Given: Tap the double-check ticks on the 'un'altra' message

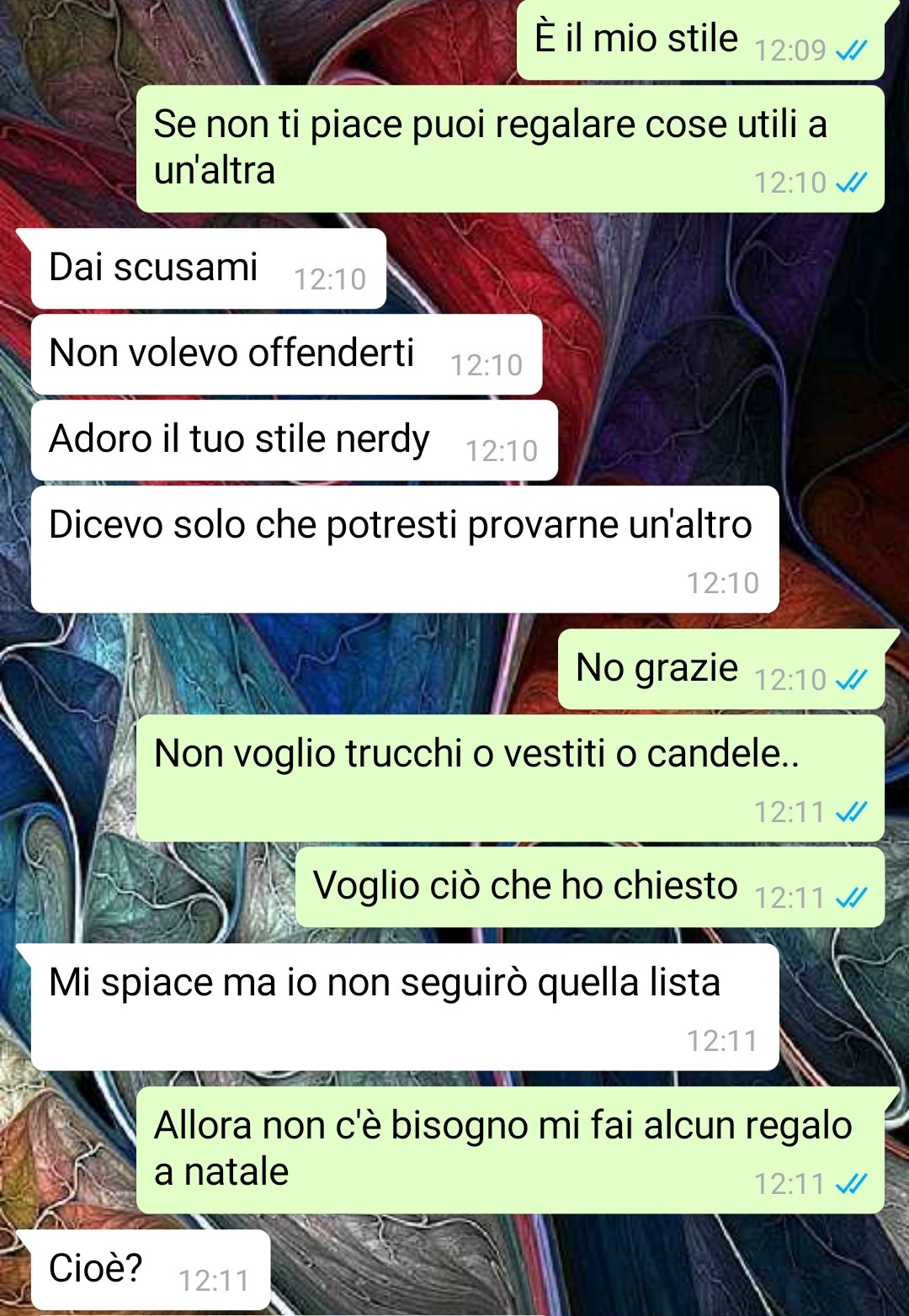Looking at the screenshot, I should pos(851,183).
